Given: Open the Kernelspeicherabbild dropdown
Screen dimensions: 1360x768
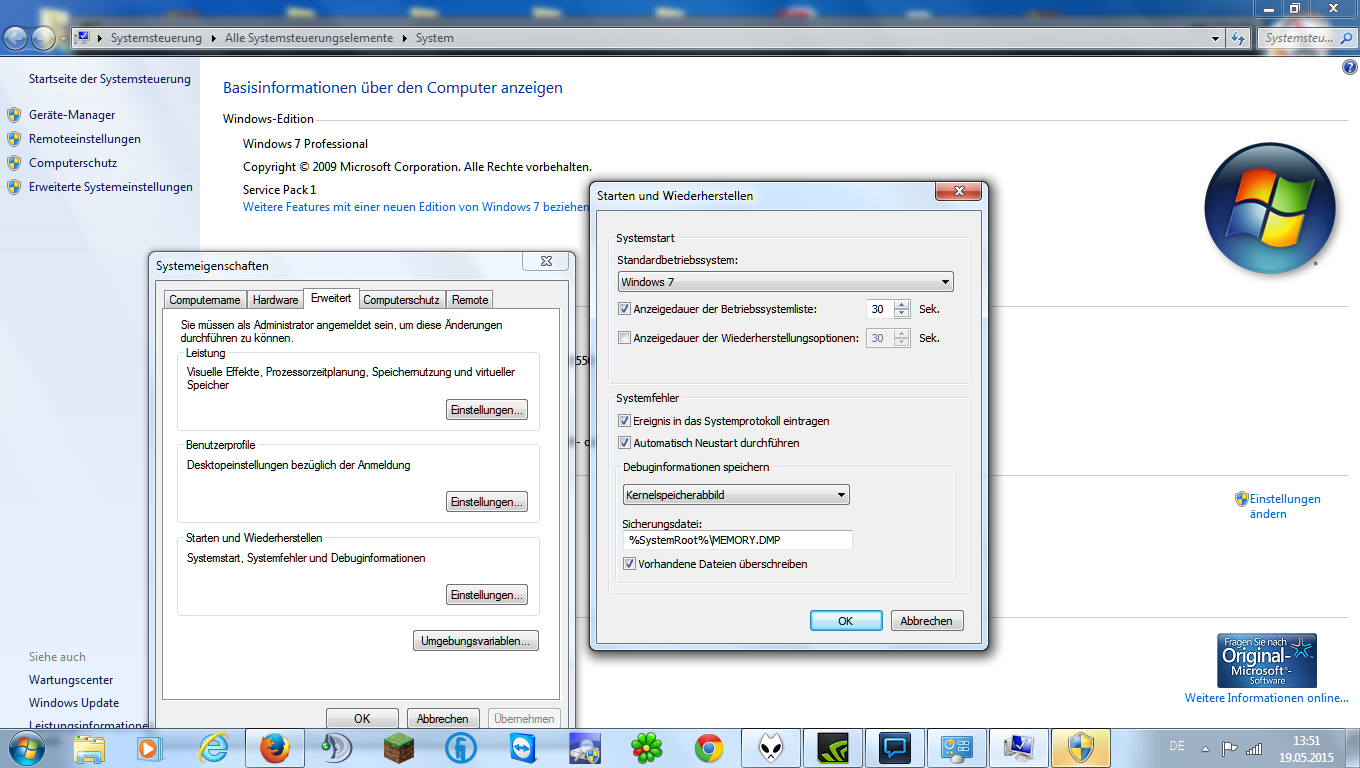Looking at the screenshot, I should tap(736, 494).
